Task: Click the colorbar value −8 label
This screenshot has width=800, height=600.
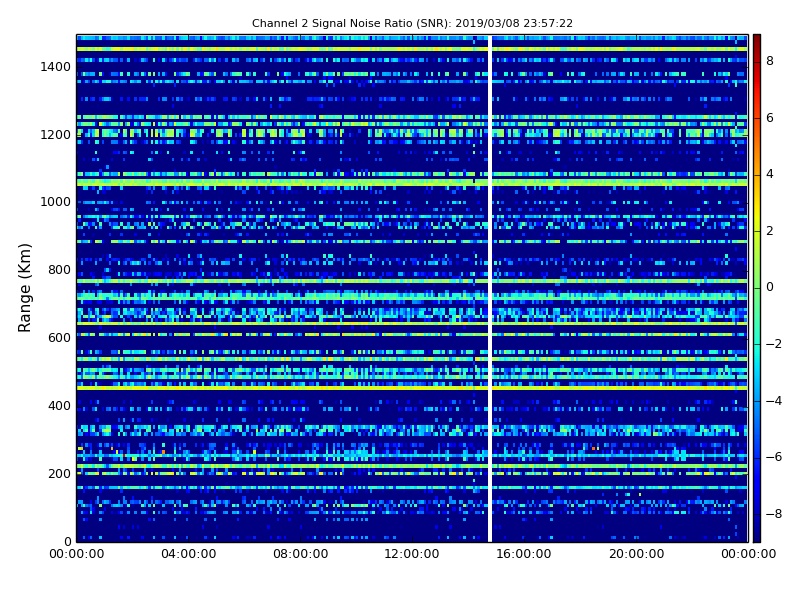Action: (x=774, y=514)
